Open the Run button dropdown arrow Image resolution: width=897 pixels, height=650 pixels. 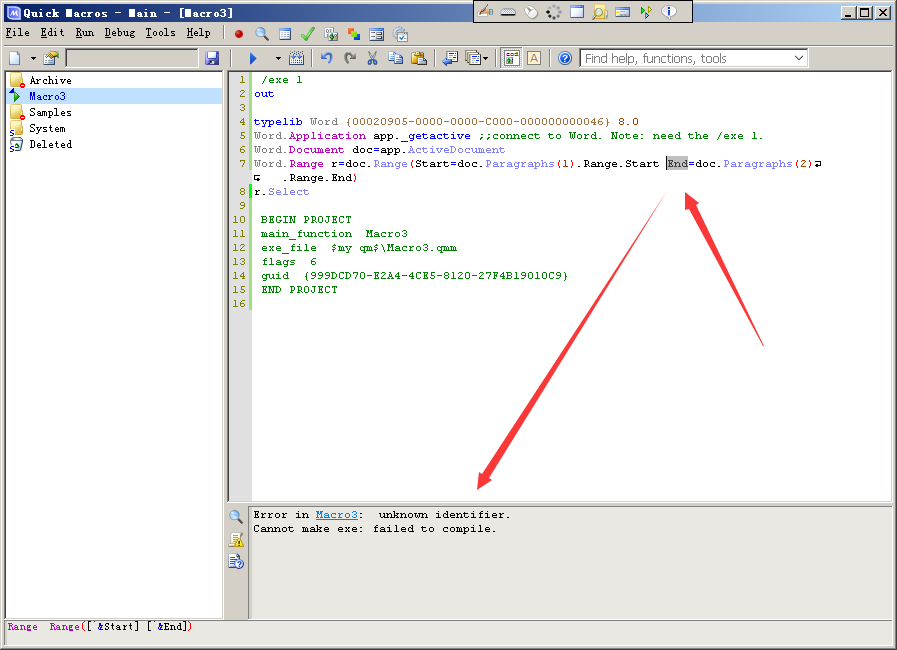tap(277, 59)
